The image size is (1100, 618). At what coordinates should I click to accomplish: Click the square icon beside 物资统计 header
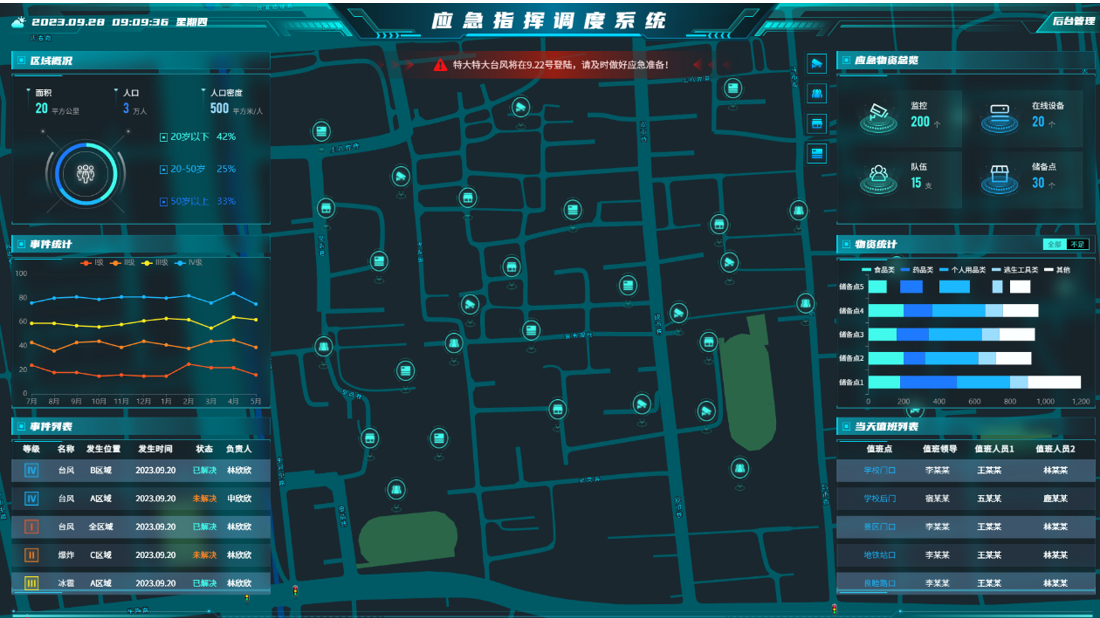(846, 244)
